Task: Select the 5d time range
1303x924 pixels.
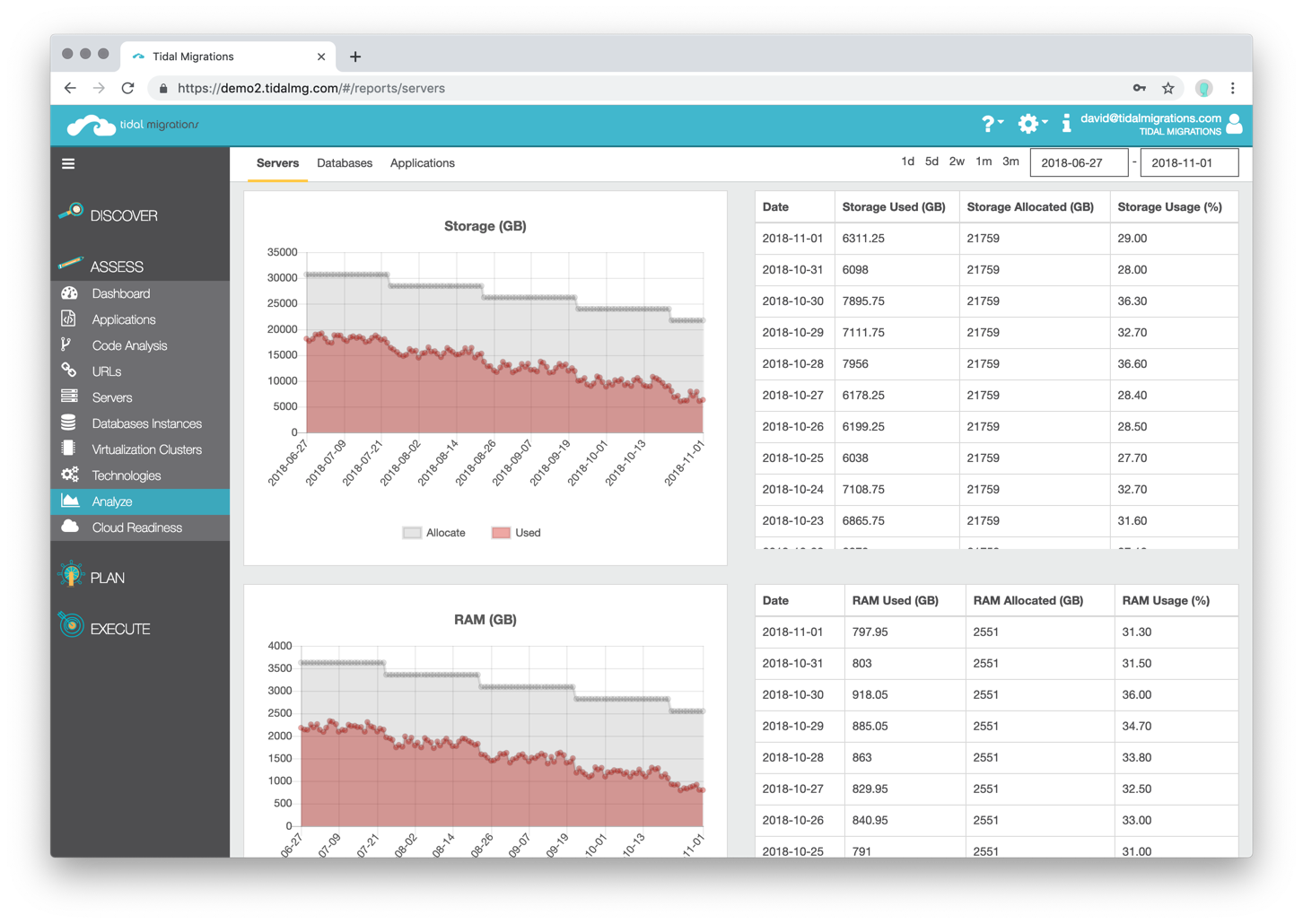Action: pyautogui.click(x=931, y=161)
